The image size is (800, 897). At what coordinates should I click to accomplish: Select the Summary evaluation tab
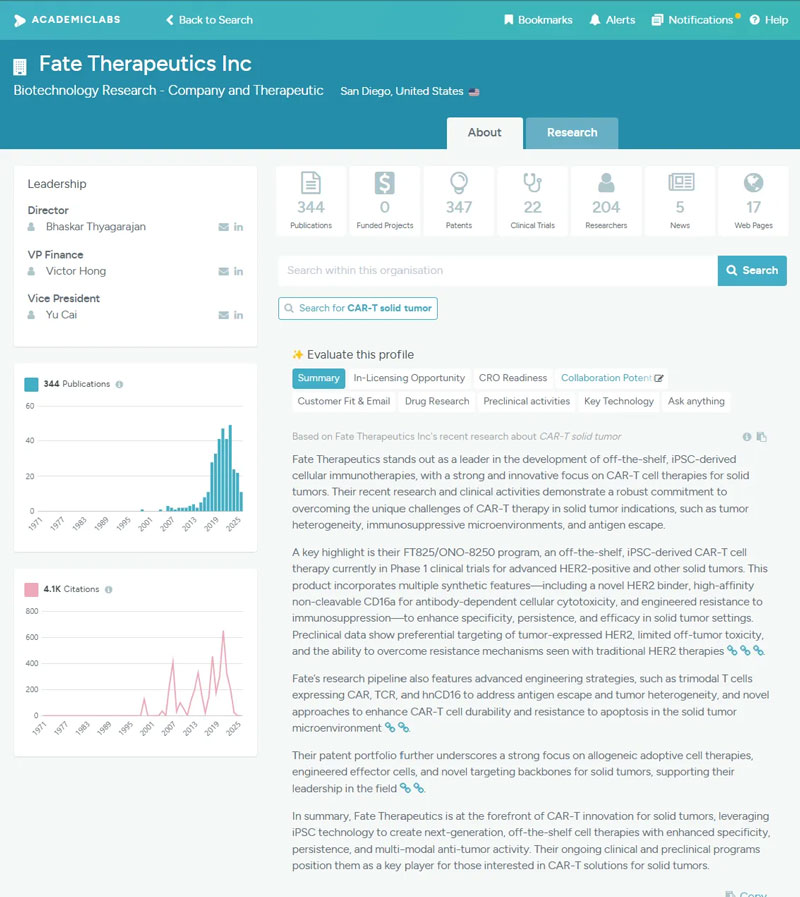[318, 378]
